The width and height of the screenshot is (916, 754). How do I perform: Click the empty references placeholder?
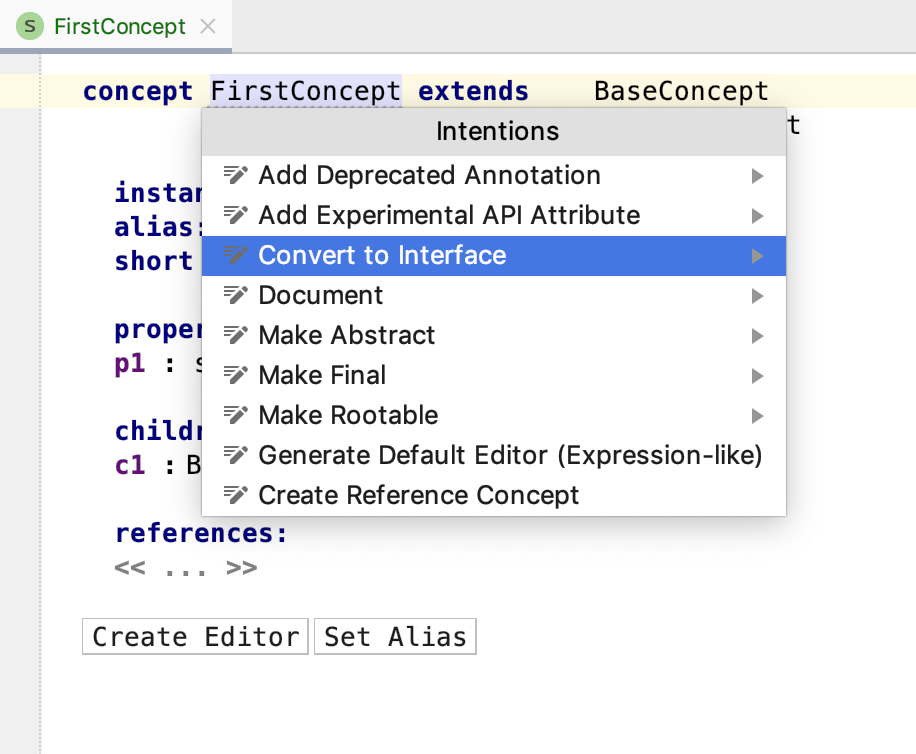pos(186,568)
